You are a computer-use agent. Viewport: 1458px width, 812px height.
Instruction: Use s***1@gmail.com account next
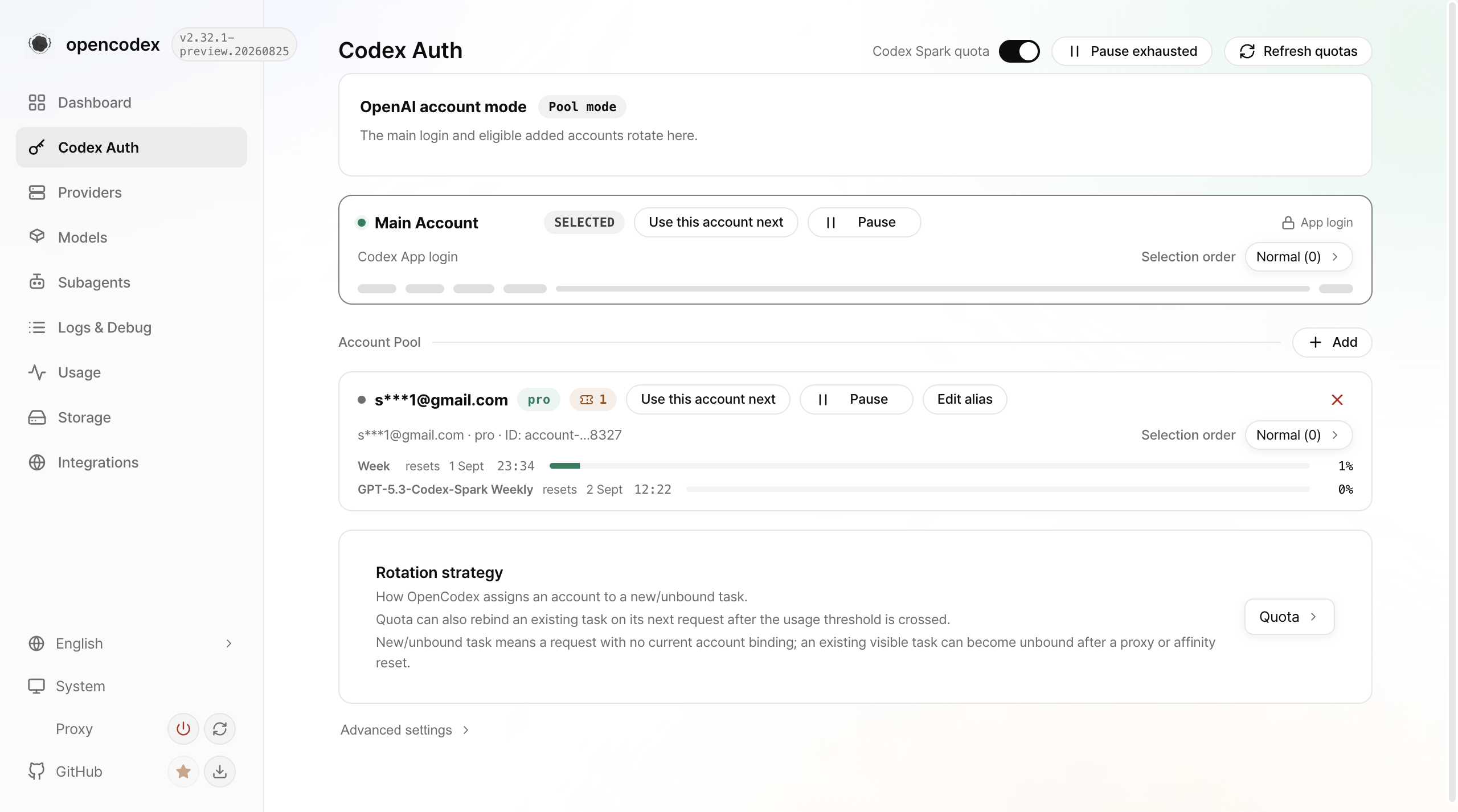point(708,399)
